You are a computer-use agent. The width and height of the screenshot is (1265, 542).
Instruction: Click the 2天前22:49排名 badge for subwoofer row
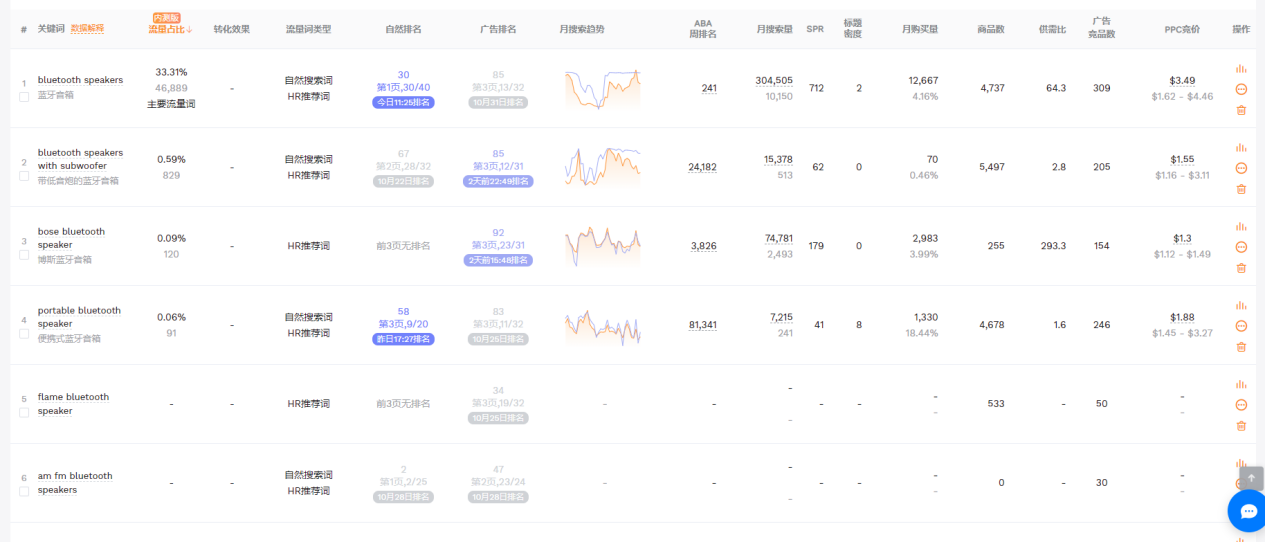pos(498,181)
